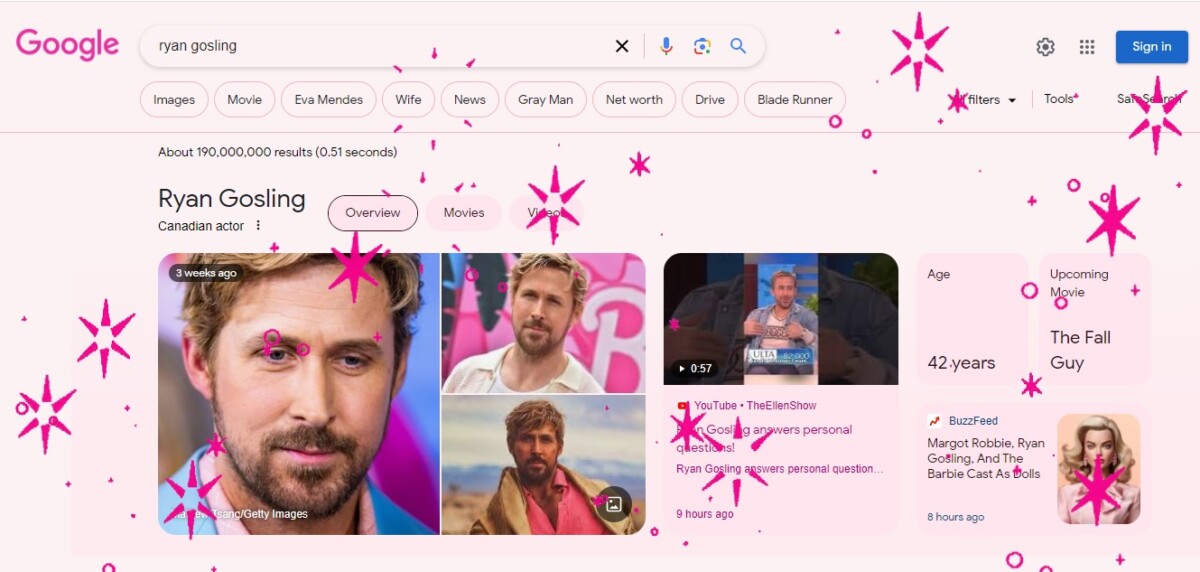Image resolution: width=1200 pixels, height=572 pixels.
Task: Clear the search box with X icon
Action: click(622, 46)
